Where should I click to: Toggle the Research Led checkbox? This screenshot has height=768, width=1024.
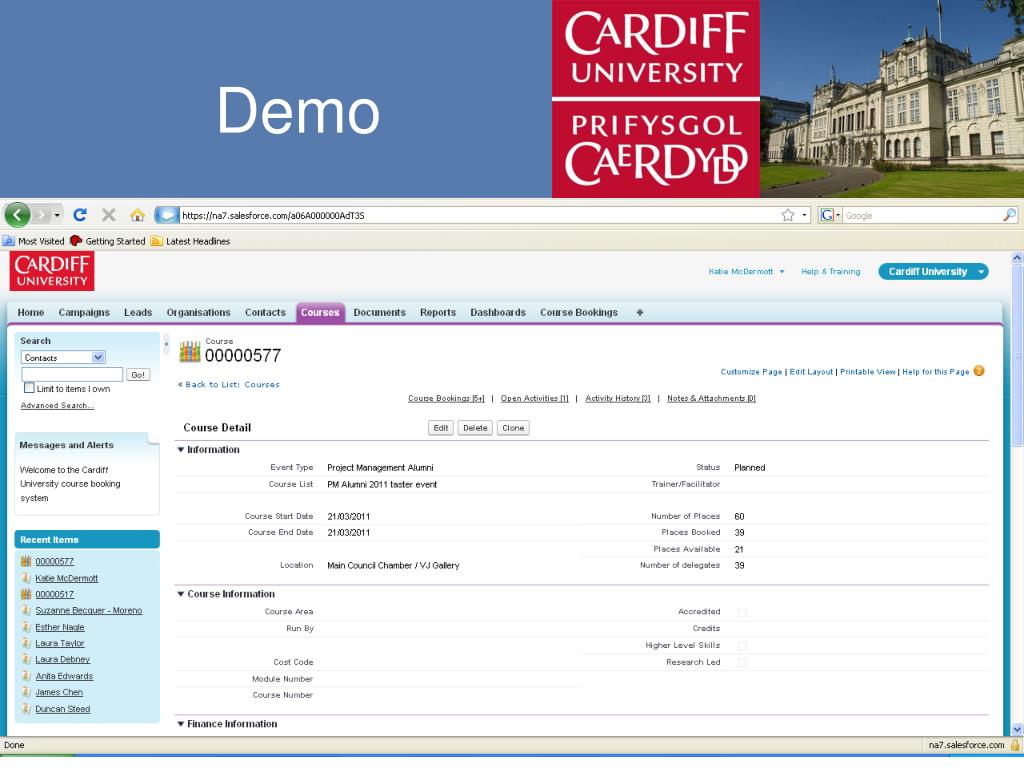742,662
